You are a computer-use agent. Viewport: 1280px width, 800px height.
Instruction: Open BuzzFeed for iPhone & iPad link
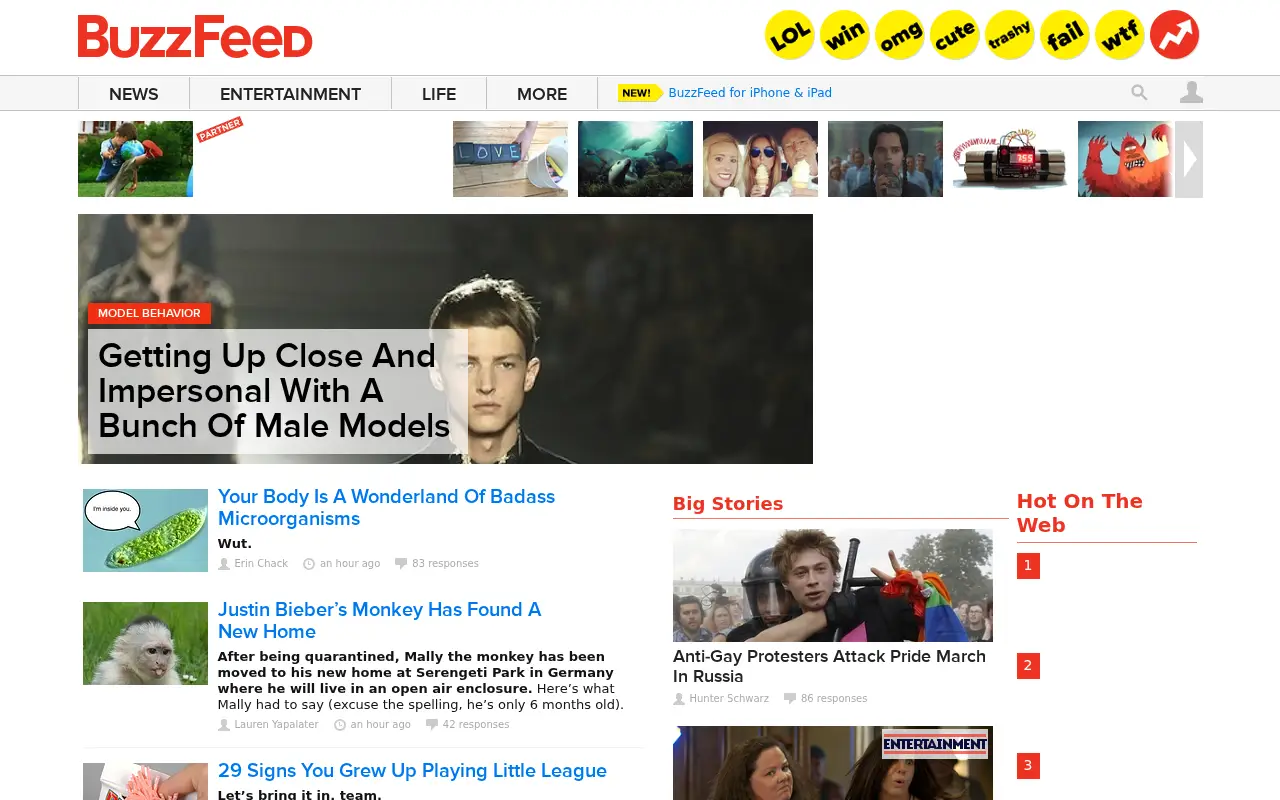750,93
